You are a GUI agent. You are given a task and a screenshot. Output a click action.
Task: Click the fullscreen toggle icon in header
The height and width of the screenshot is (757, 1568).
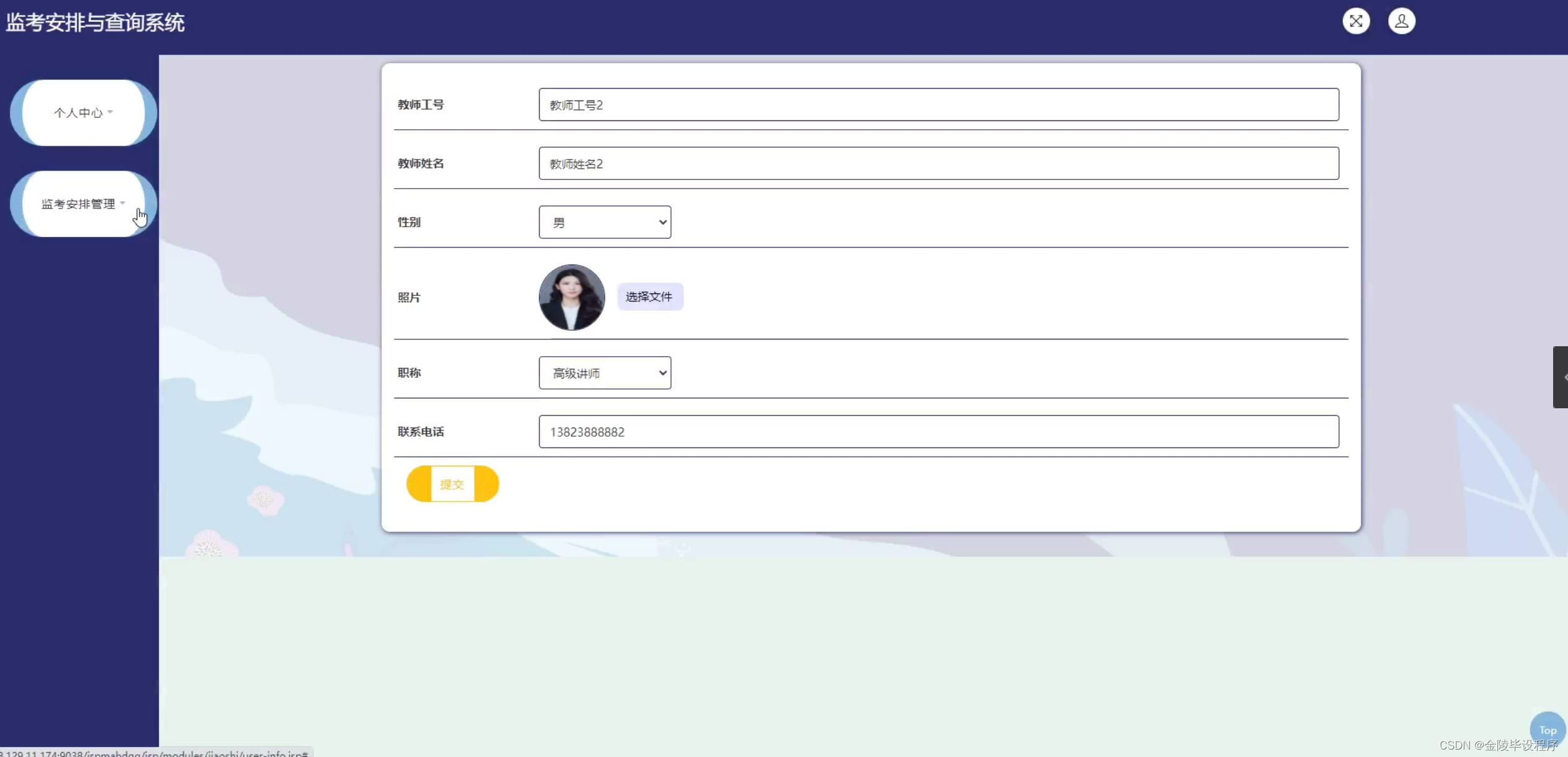pyautogui.click(x=1356, y=21)
